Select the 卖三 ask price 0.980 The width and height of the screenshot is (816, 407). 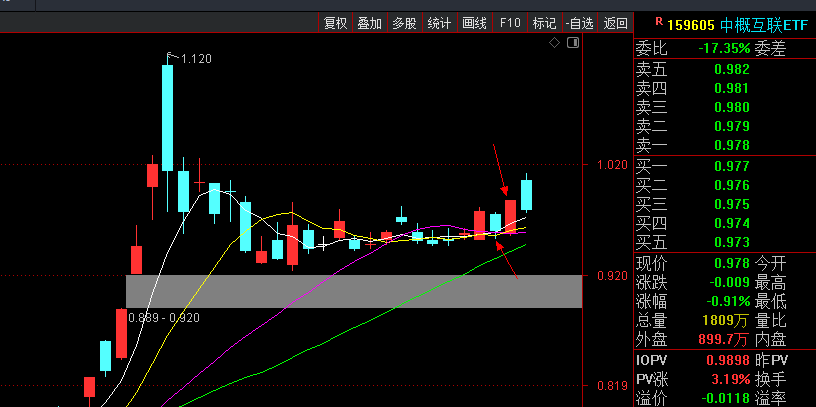tap(732, 107)
